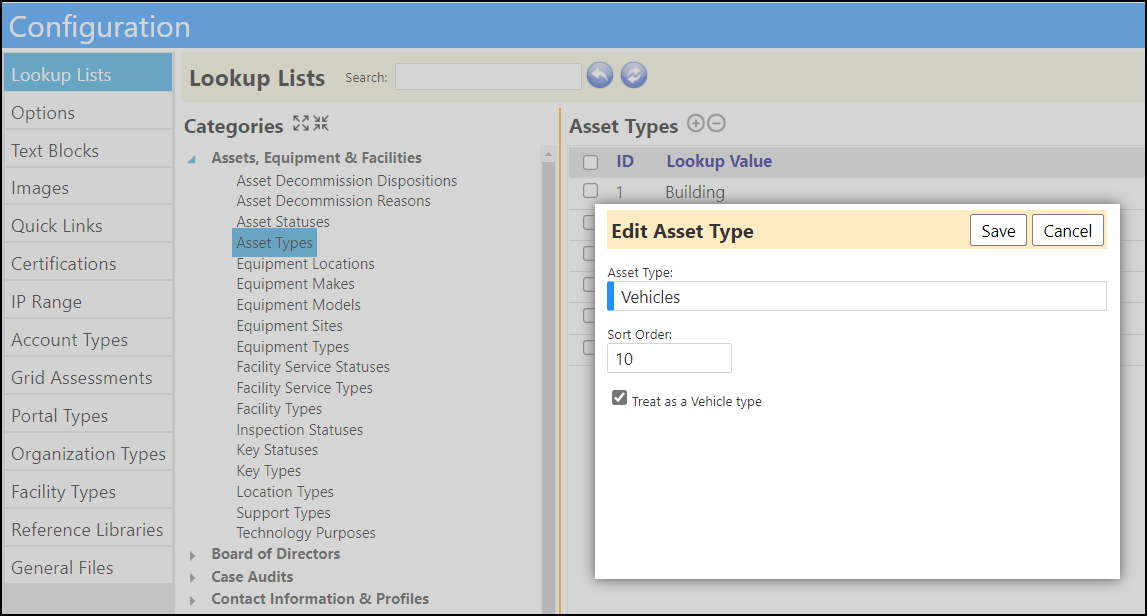Check the Building row checkbox
The height and width of the screenshot is (616, 1147).
click(x=590, y=191)
